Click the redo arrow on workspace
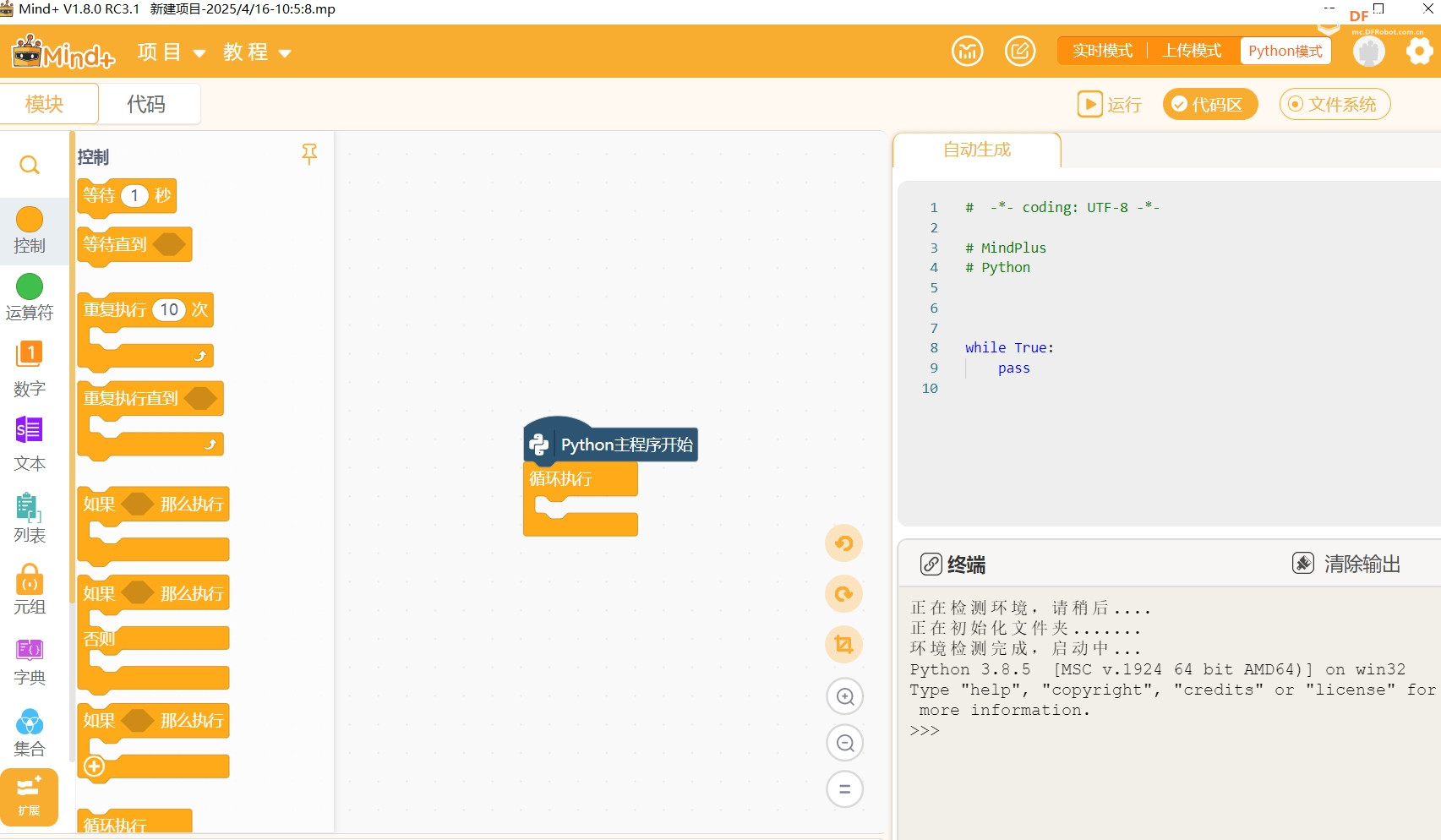Screen dimensions: 1441x840 [x=844, y=594]
